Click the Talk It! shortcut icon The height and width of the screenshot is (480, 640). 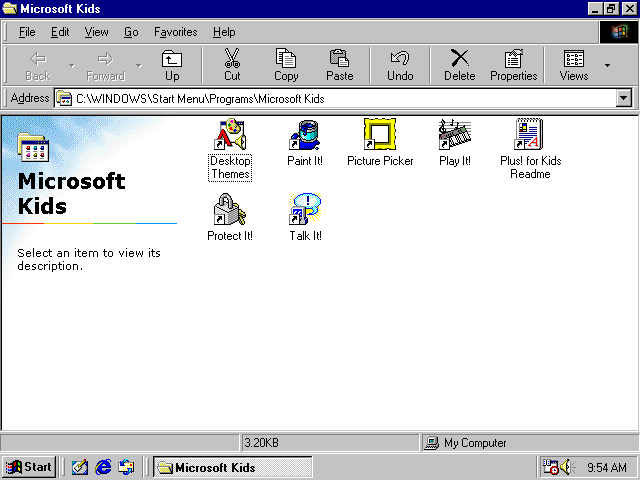(x=304, y=210)
